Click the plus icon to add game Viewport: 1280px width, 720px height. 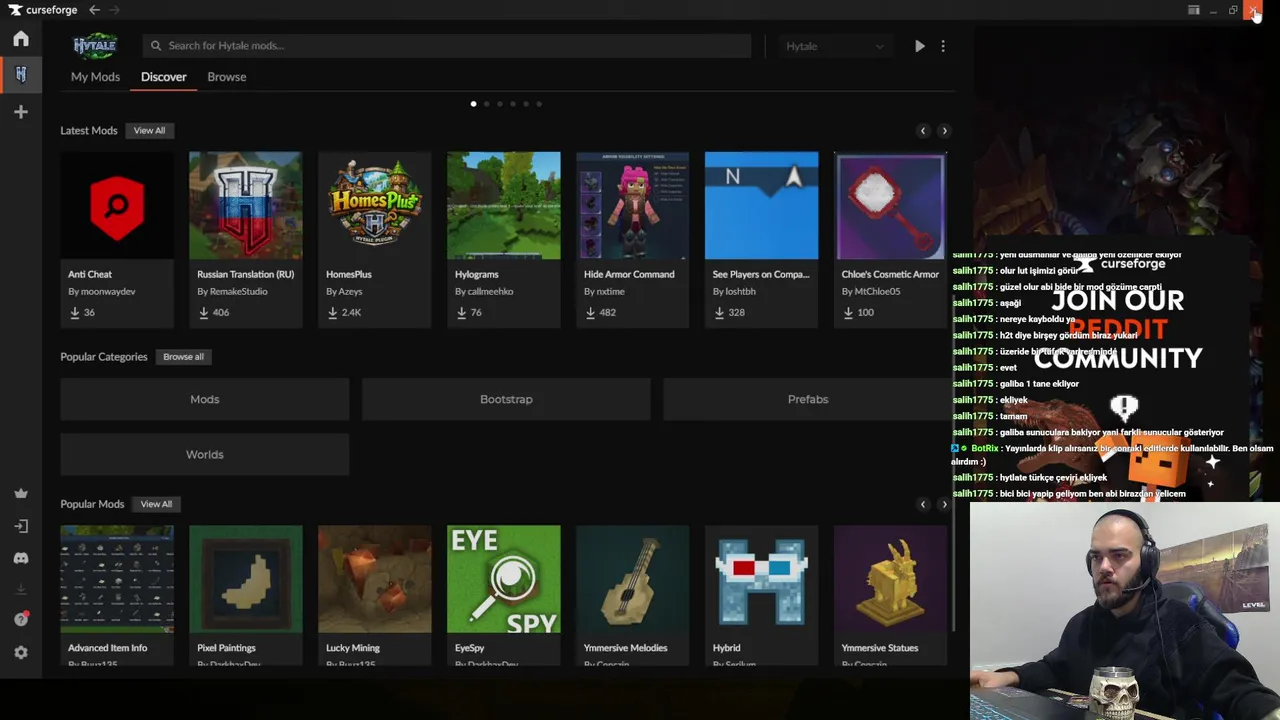(x=21, y=112)
